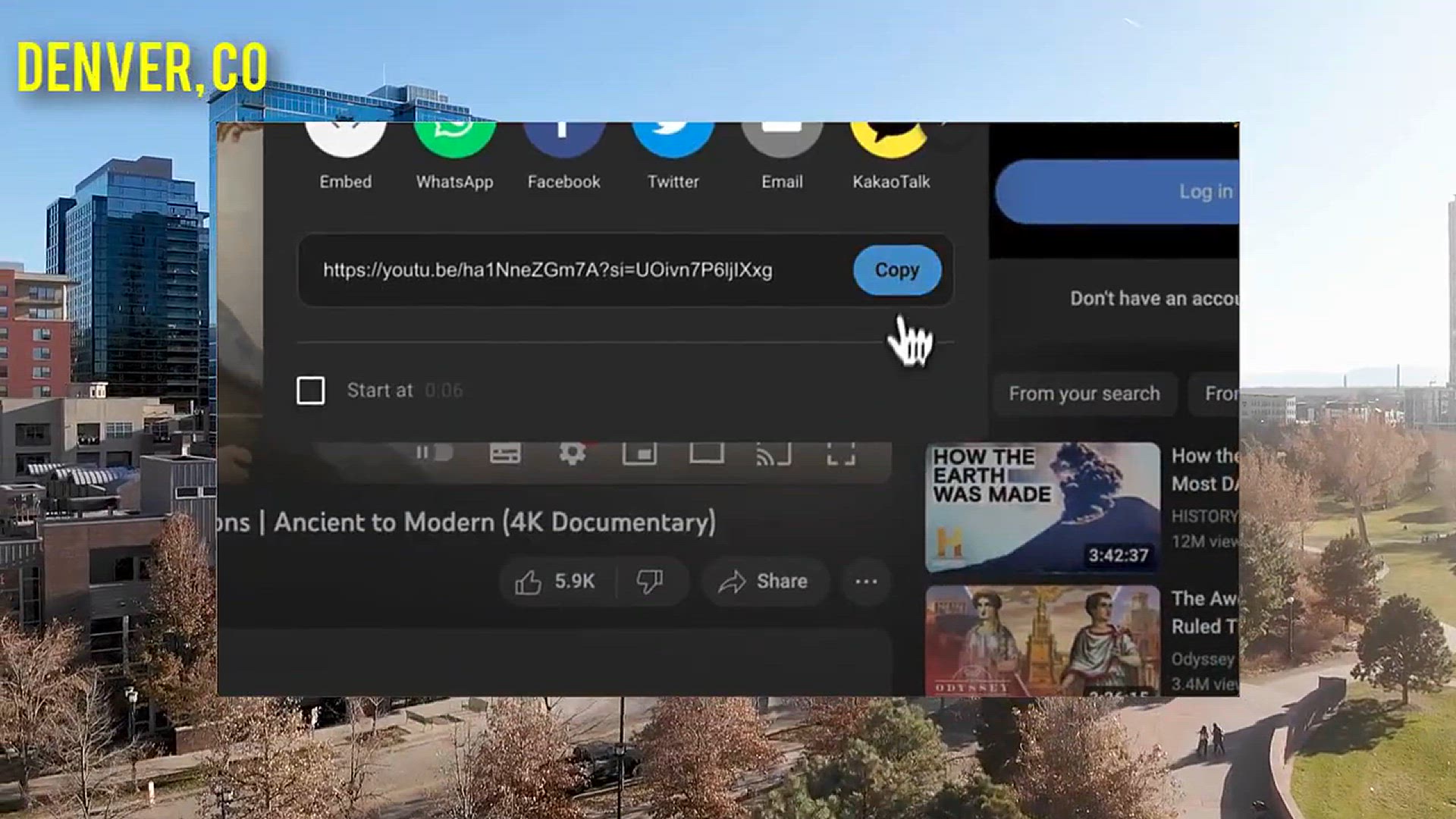Open the player settings gear
The width and height of the screenshot is (1456, 819).
[572, 453]
